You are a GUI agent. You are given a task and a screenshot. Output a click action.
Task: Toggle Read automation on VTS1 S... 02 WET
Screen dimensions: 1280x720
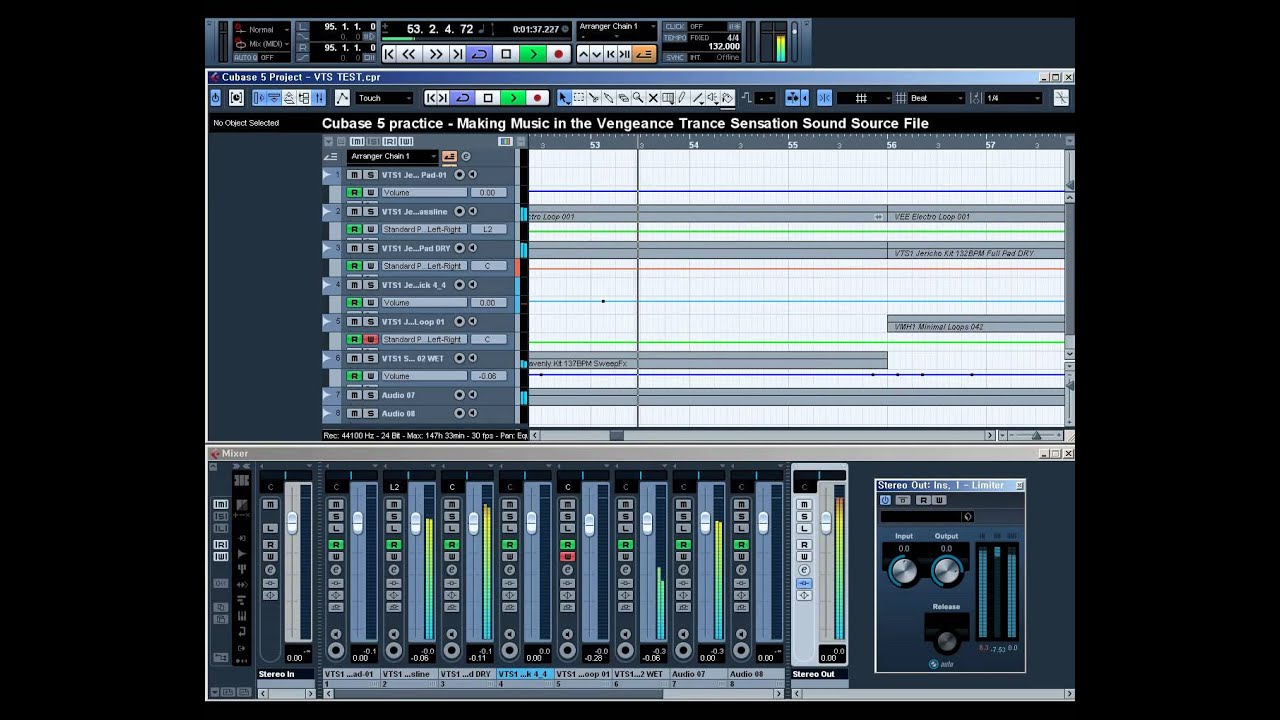click(354, 376)
